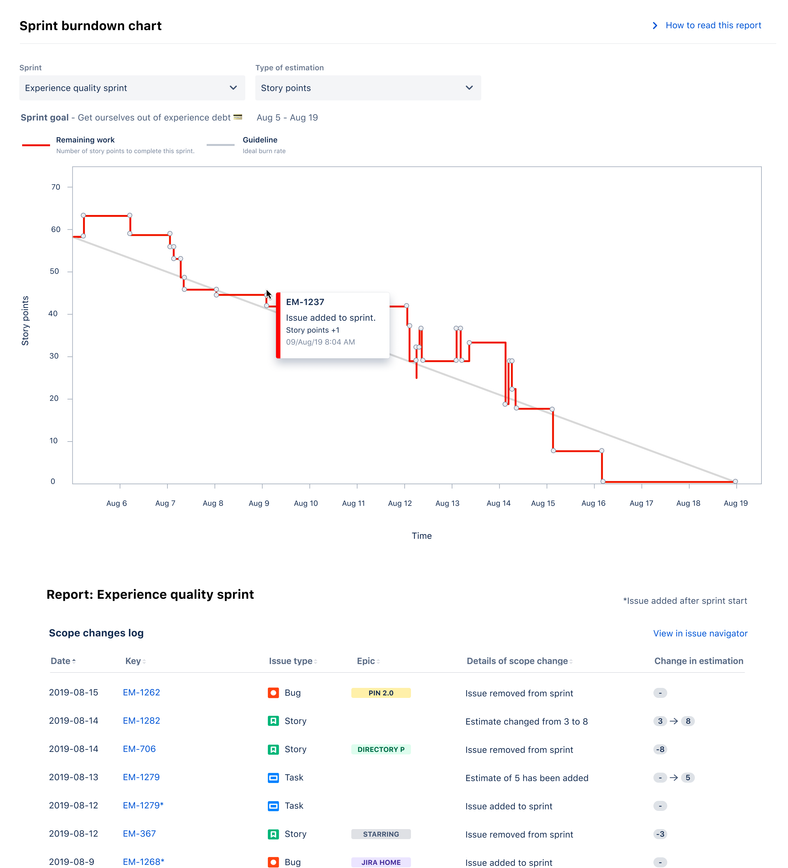Click Bug icon in EM-1262 row
The width and height of the screenshot is (788, 868).
(x=274, y=693)
